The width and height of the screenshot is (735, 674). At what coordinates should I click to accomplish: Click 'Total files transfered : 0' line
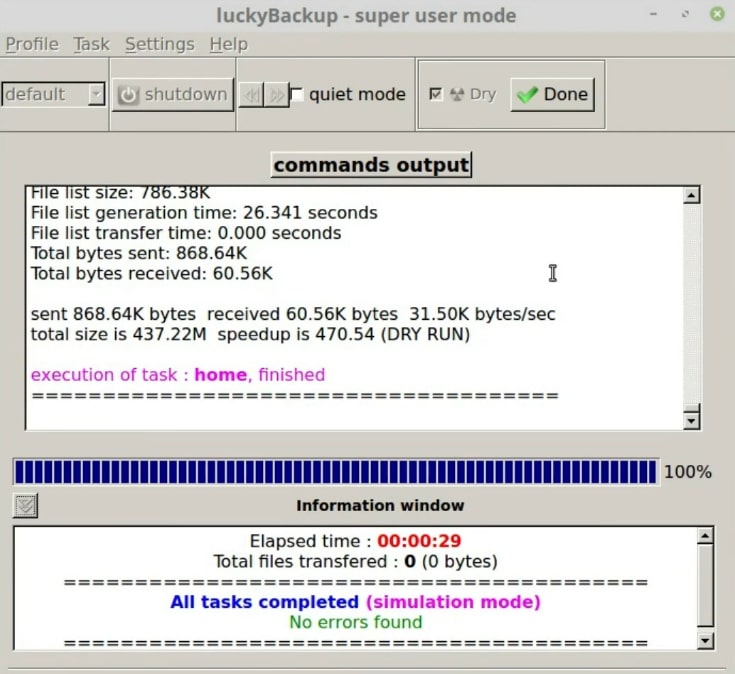coord(355,562)
